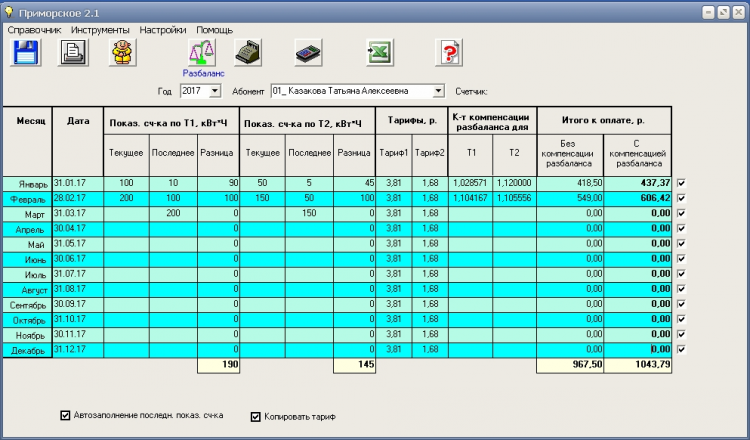Click the grand total 967,50
The width and height of the screenshot is (750, 440).
coord(570,365)
